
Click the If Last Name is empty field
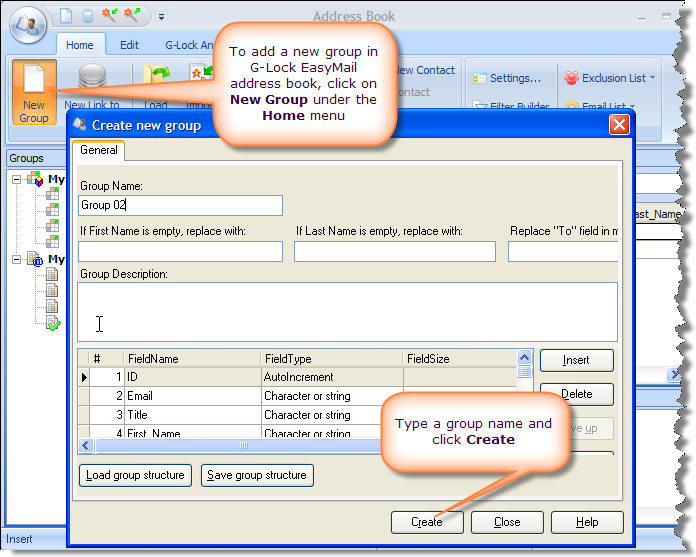(x=395, y=252)
